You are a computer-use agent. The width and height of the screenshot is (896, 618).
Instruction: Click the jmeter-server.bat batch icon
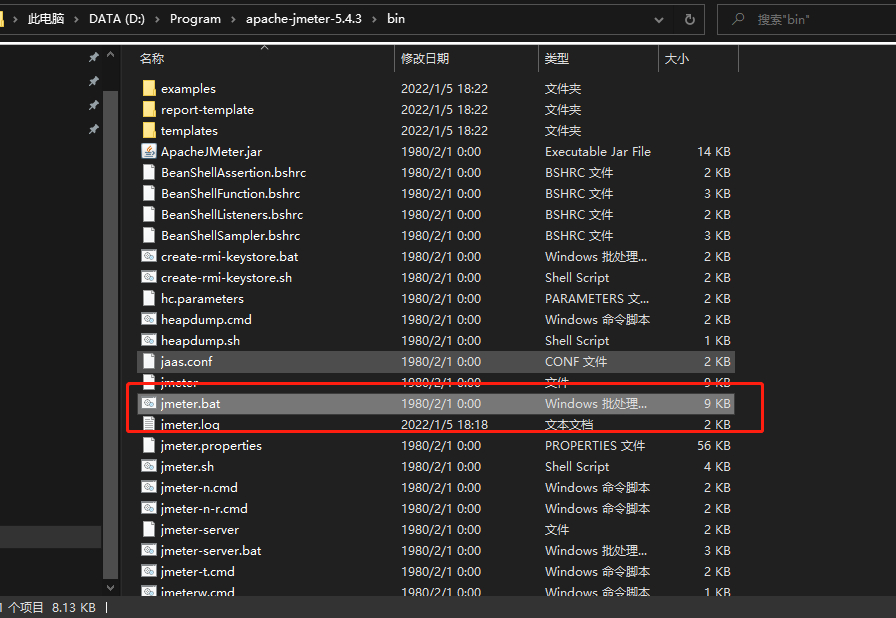pyautogui.click(x=149, y=550)
